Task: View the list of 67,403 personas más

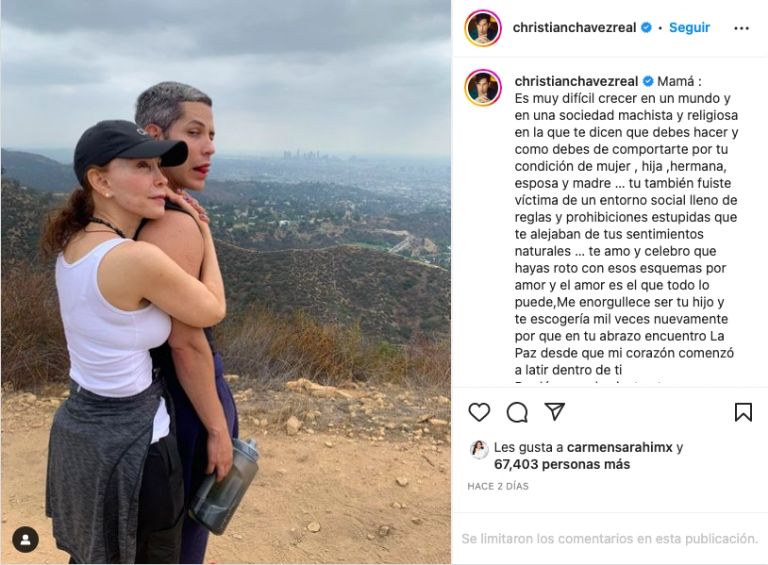Action: 562,464
